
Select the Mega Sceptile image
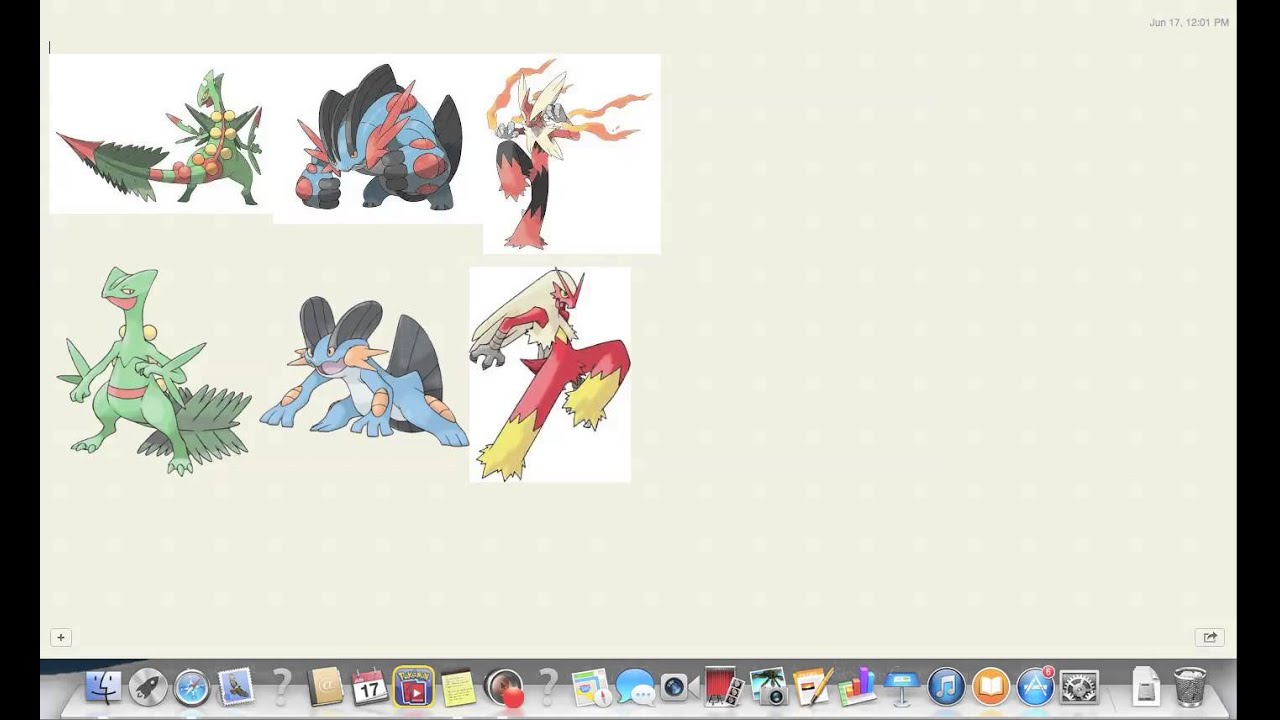(x=160, y=134)
